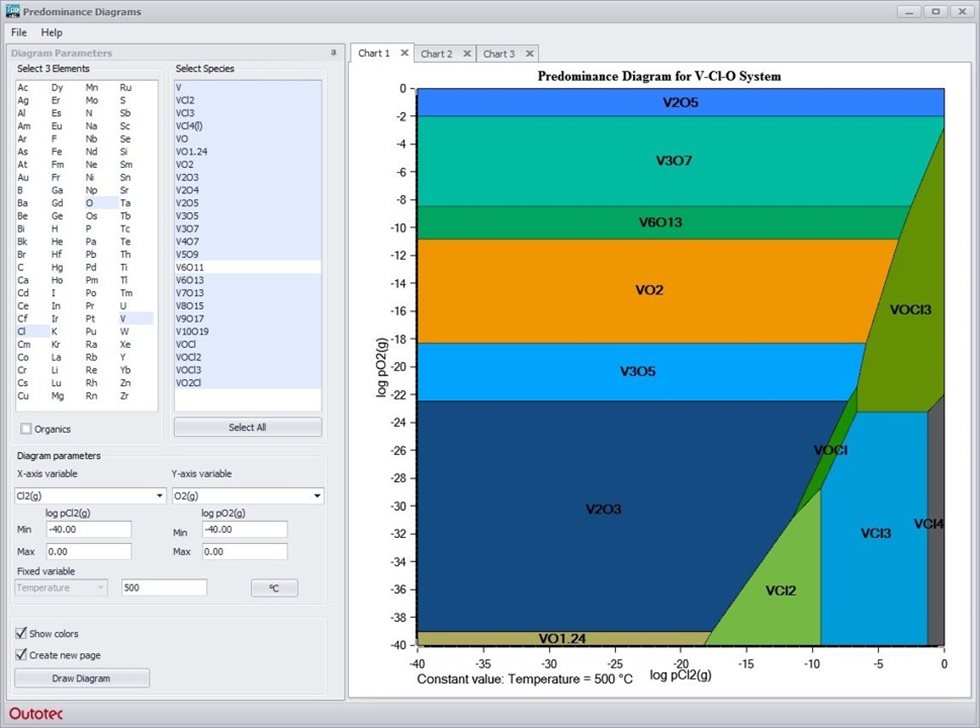Click the Draw Diagram button
This screenshot has height=728, width=980.
tap(82, 677)
